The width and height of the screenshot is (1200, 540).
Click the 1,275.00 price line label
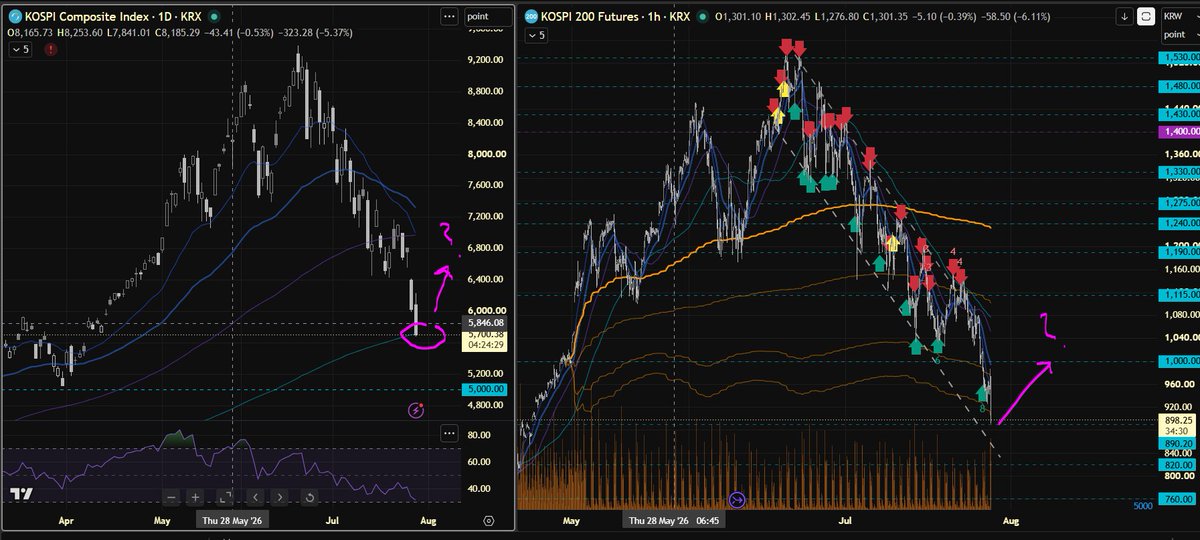1178,204
